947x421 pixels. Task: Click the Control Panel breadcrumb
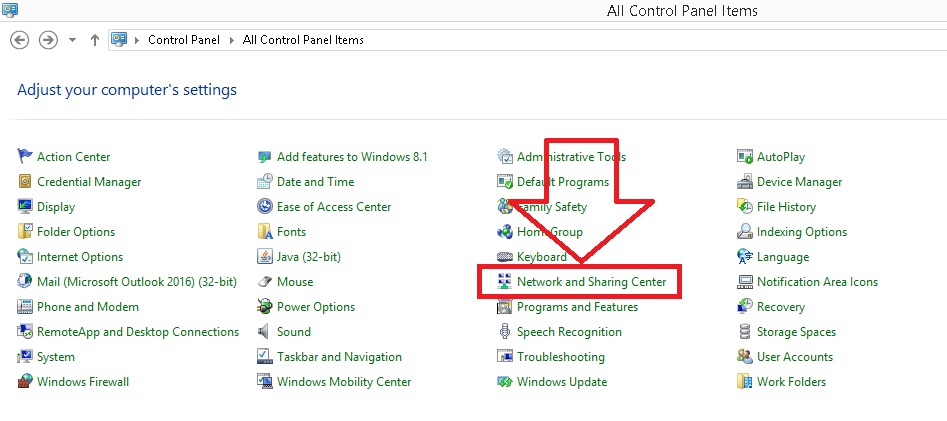(x=184, y=40)
